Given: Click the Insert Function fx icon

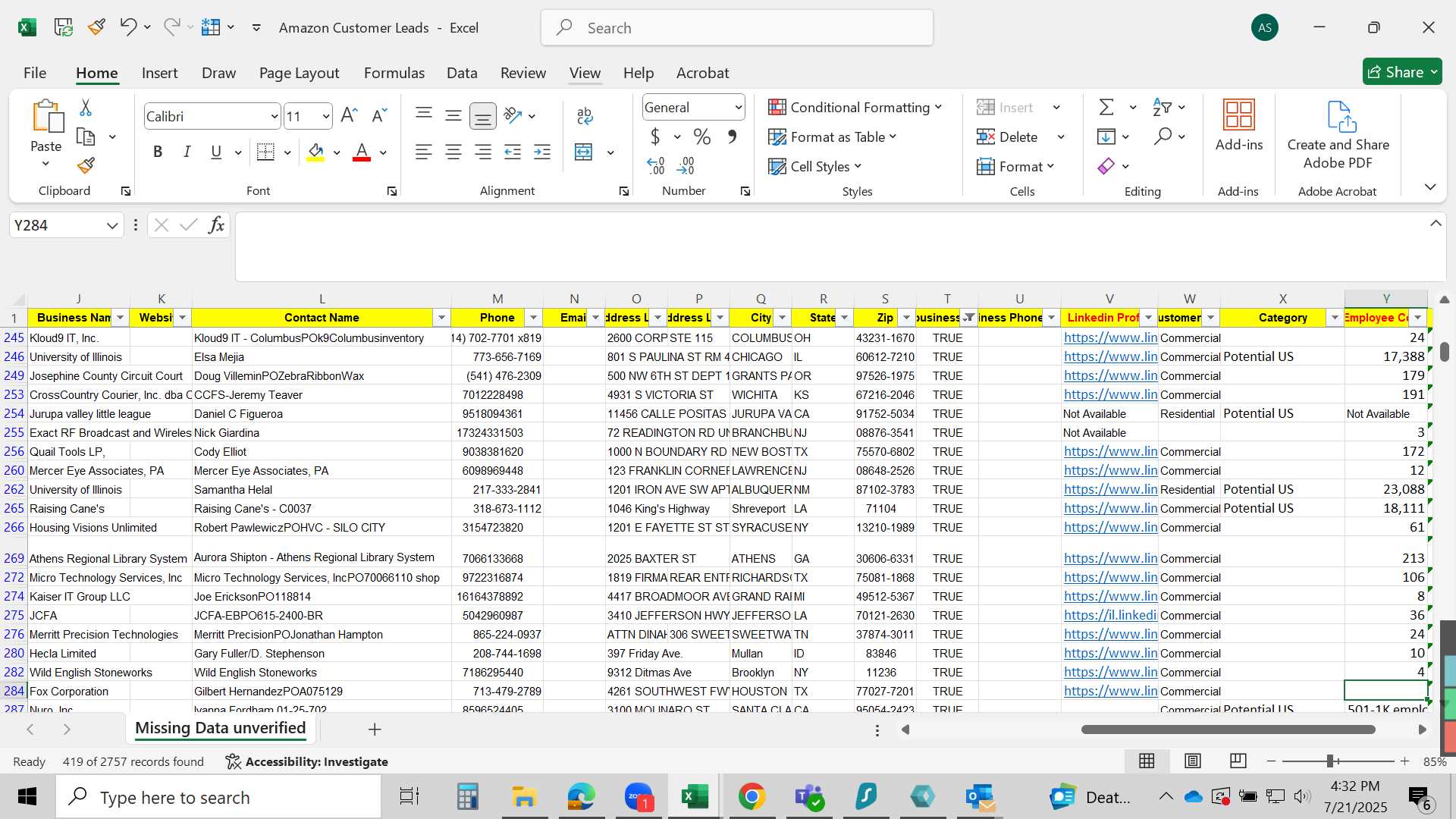Looking at the screenshot, I should [216, 224].
